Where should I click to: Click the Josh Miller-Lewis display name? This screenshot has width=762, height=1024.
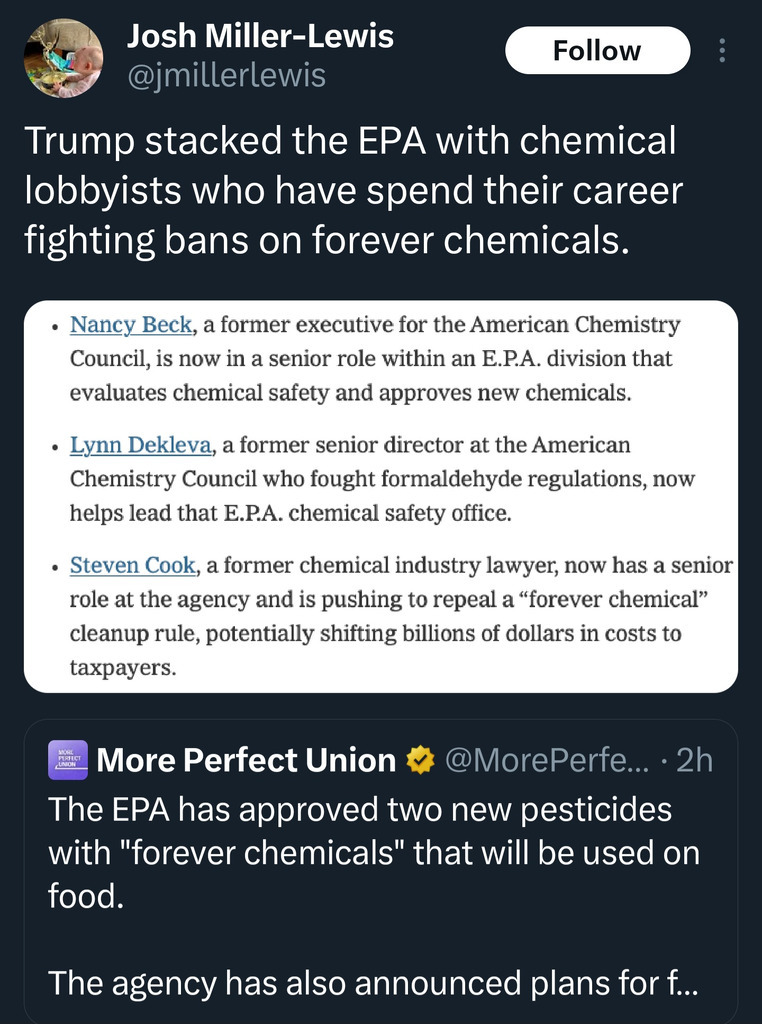(x=260, y=37)
